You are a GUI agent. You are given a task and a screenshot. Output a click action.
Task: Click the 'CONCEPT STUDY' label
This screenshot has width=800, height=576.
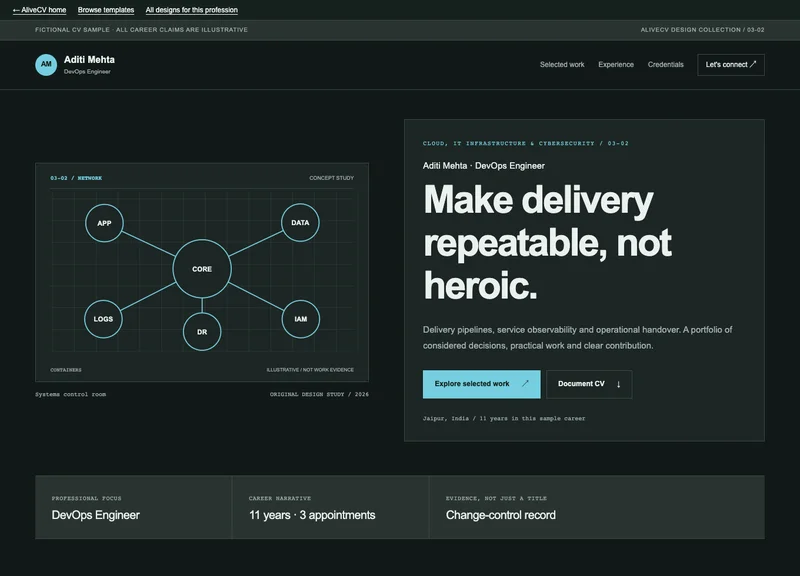[331, 178]
